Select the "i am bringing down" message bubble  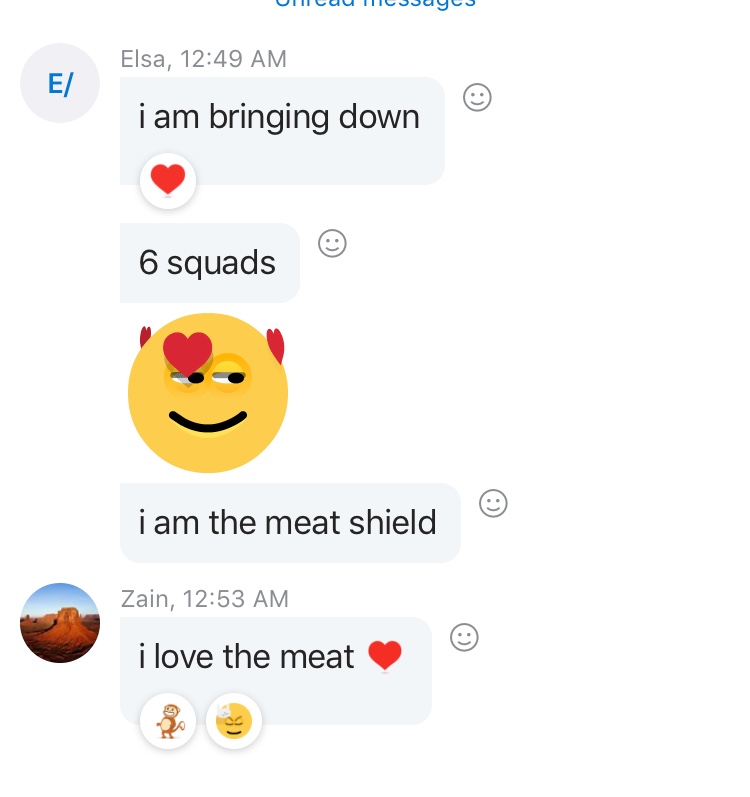tap(282, 131)
